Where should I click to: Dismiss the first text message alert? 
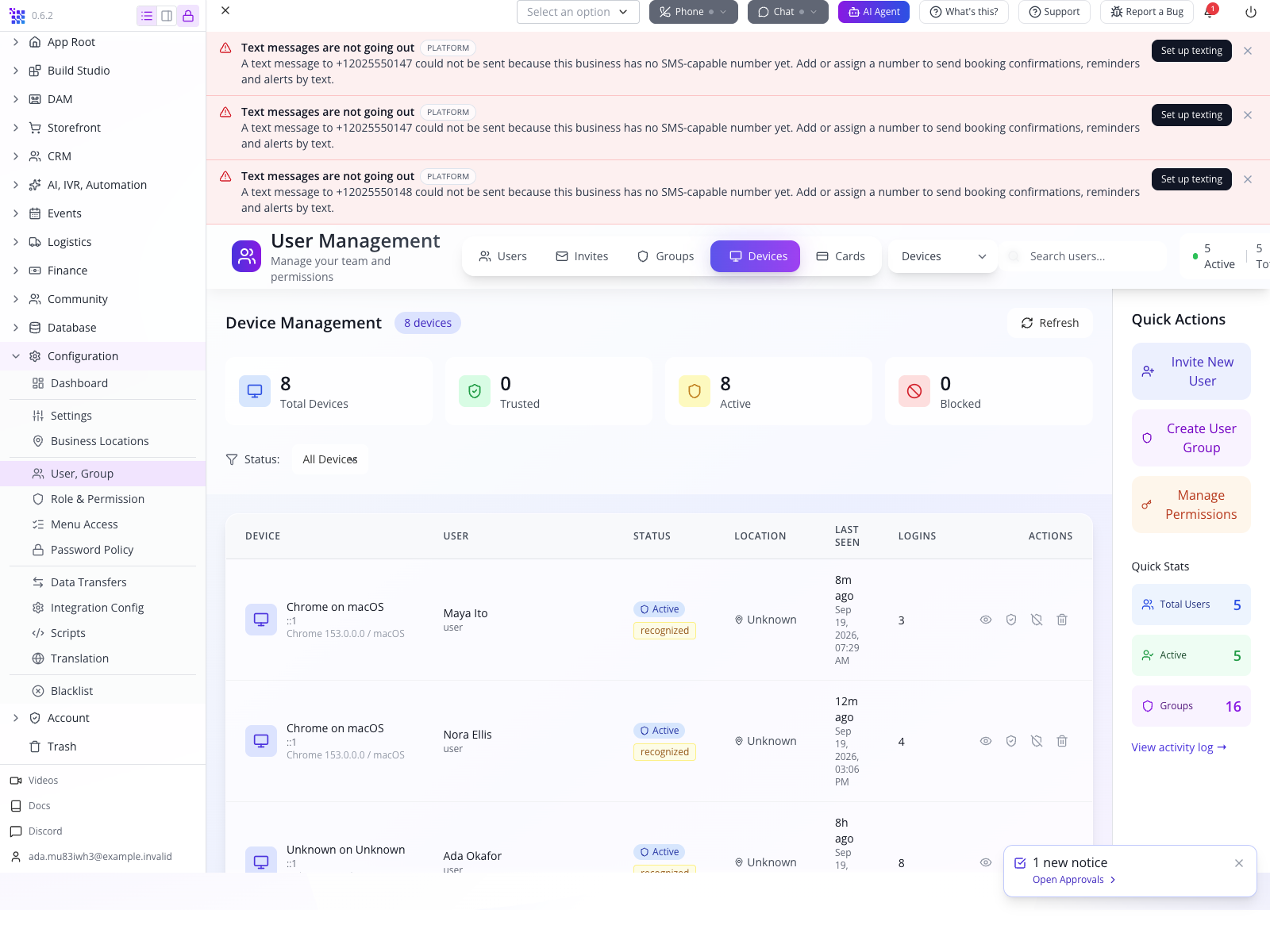coord(1248,51)
